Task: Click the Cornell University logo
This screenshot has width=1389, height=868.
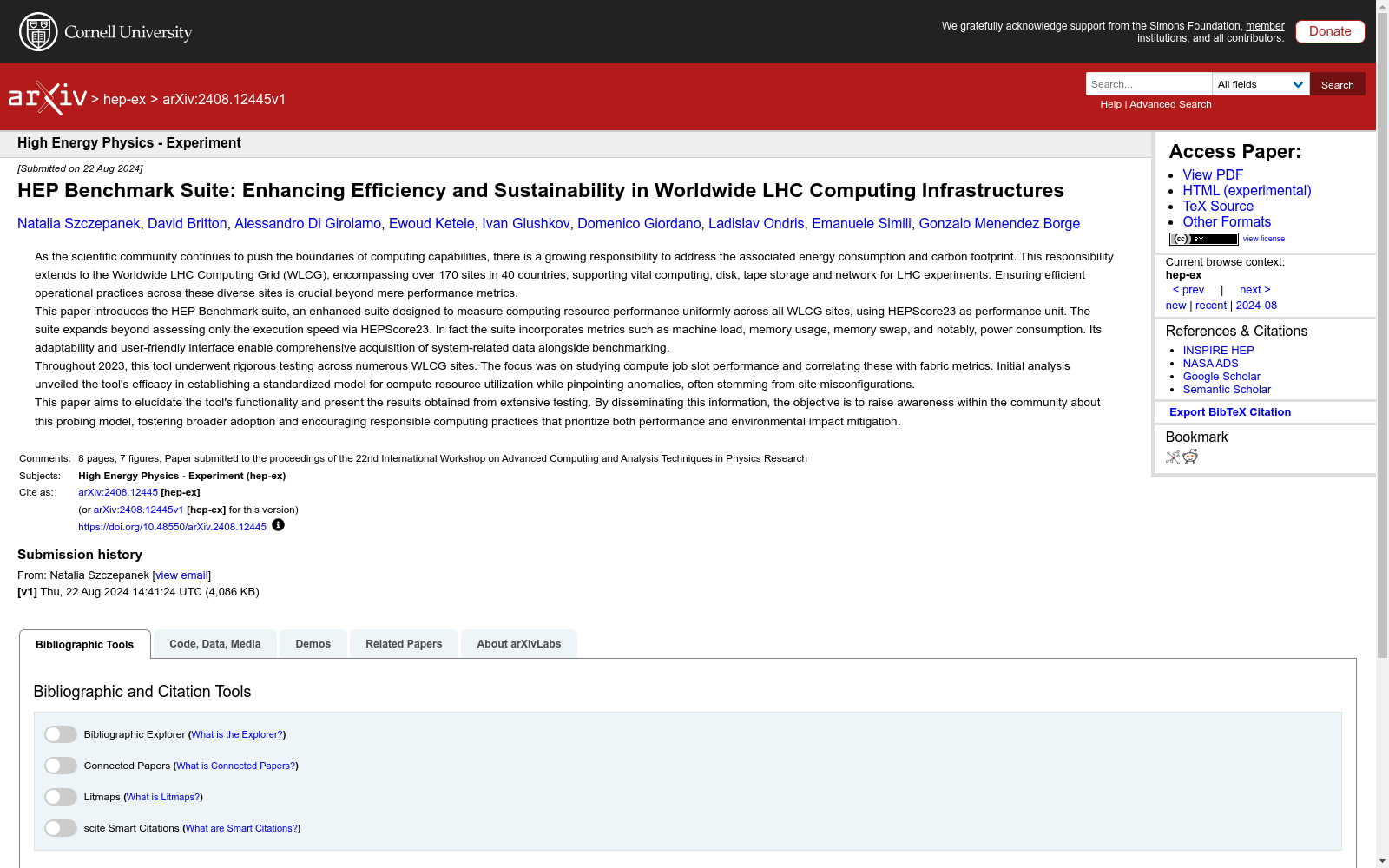Action: (105, 32)
